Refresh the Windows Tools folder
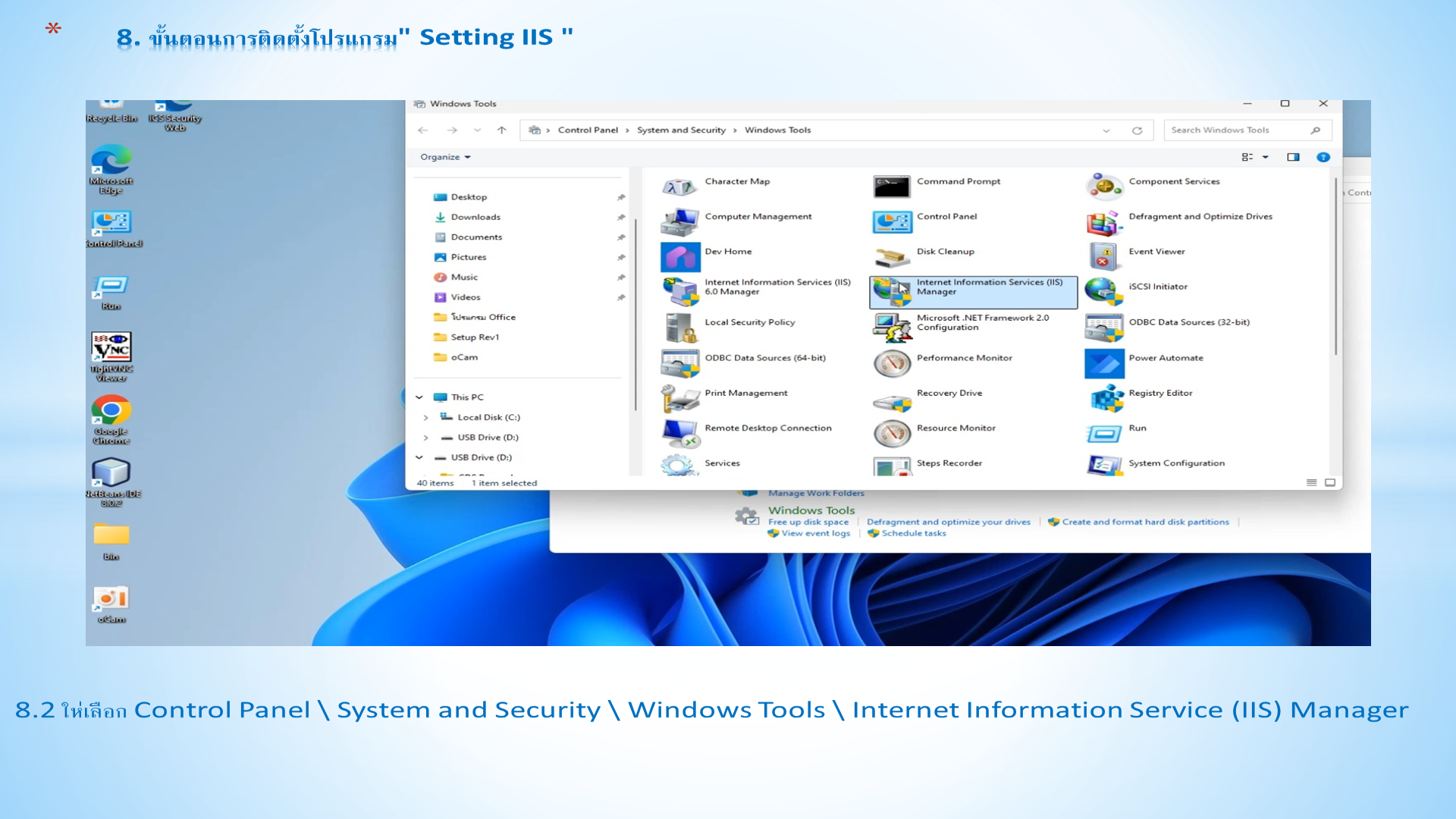The image size is (1456, 819). pyautogui.click(x=1137, y=130)
